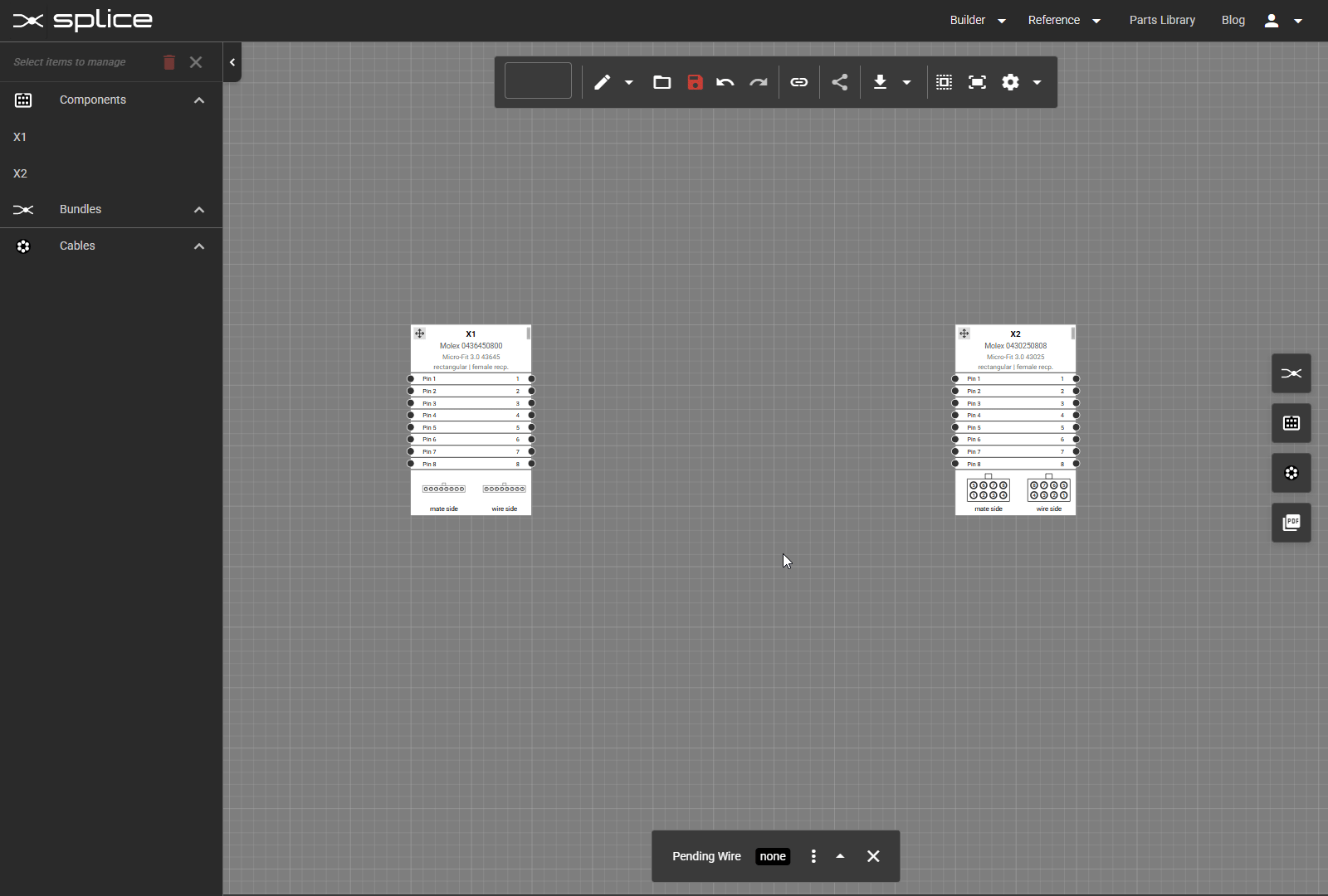The height and width of the screenshot is (896, 1328).
Task: Open the download options dropdown
Action: click(906, 82)
